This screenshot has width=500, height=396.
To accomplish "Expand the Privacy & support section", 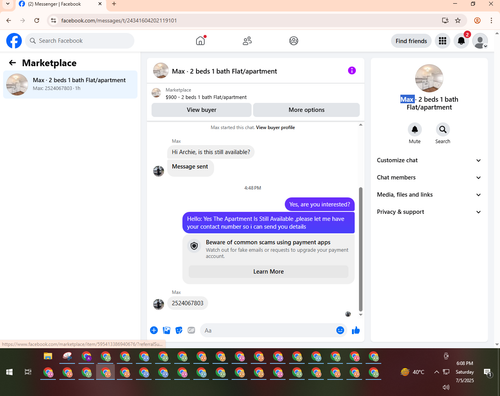I will (x=429, y=212).
